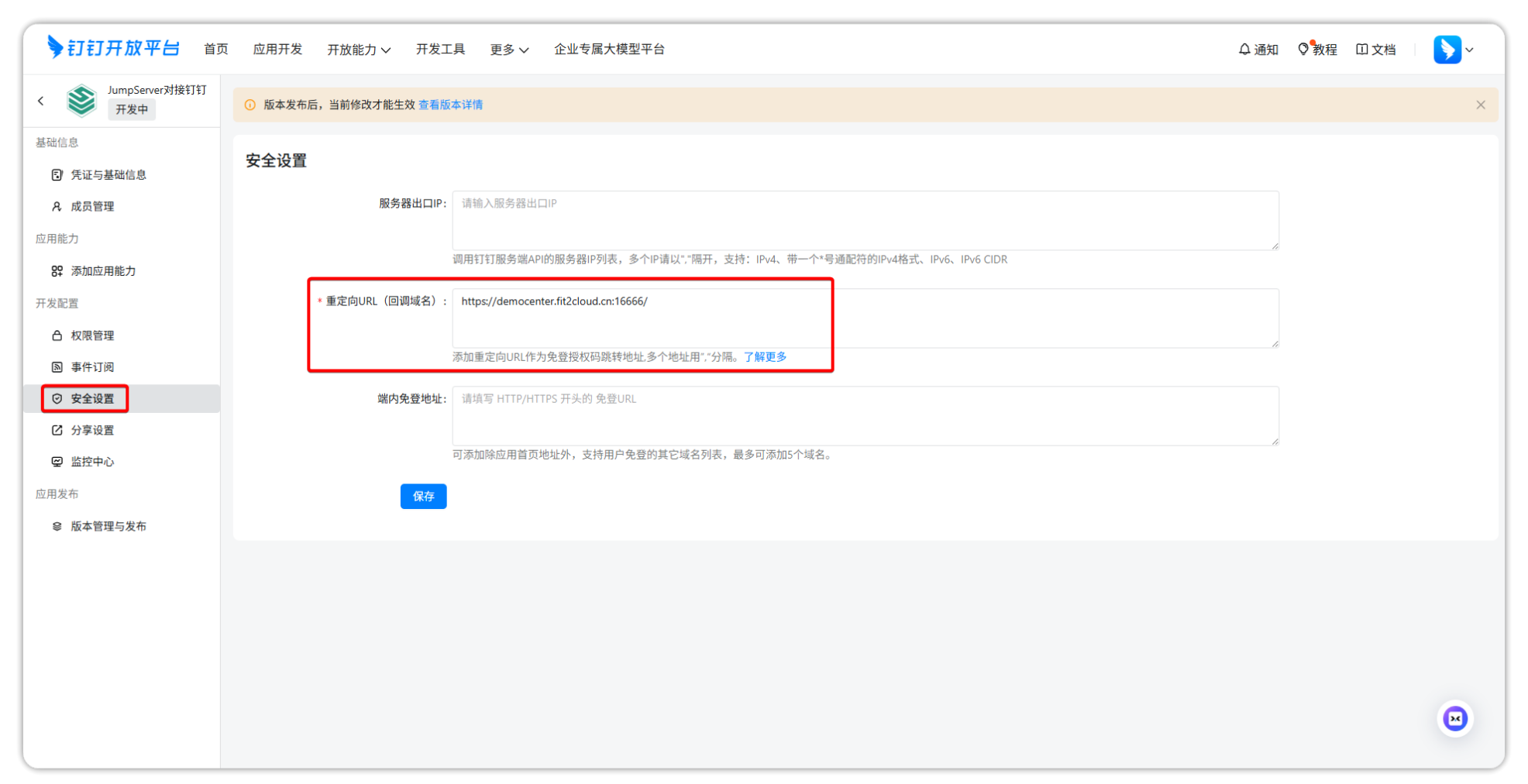Open 版本管理与发布 in the sidebar

(x=108, y=526)
